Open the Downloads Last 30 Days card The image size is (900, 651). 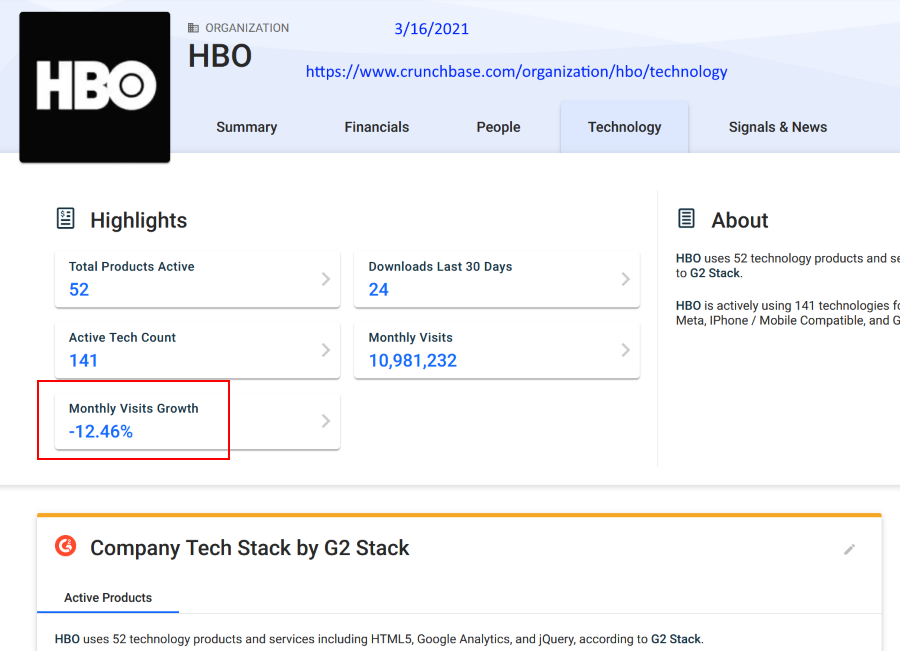[497, 279]
